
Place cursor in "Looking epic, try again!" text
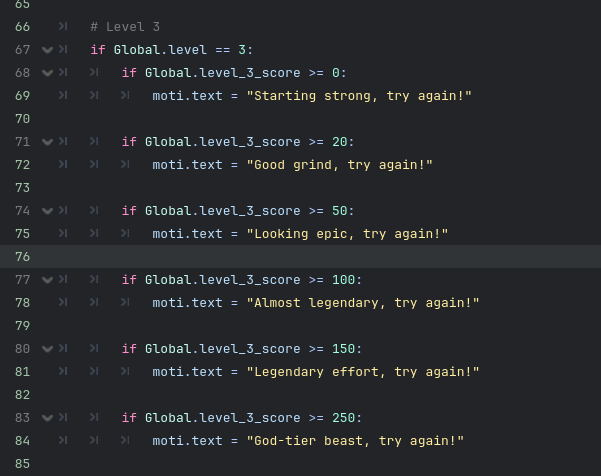tap(347, 234)
